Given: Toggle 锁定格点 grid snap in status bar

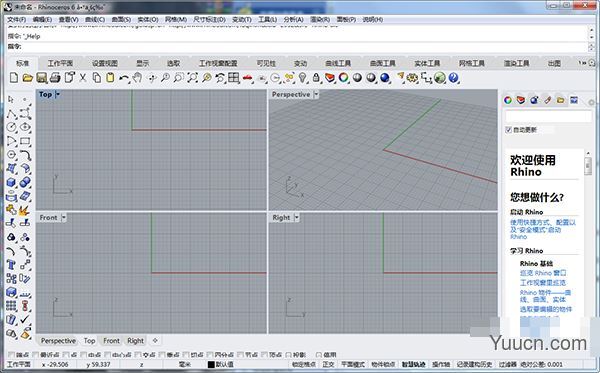Looking at the screenshot, I should coord(303,365).
